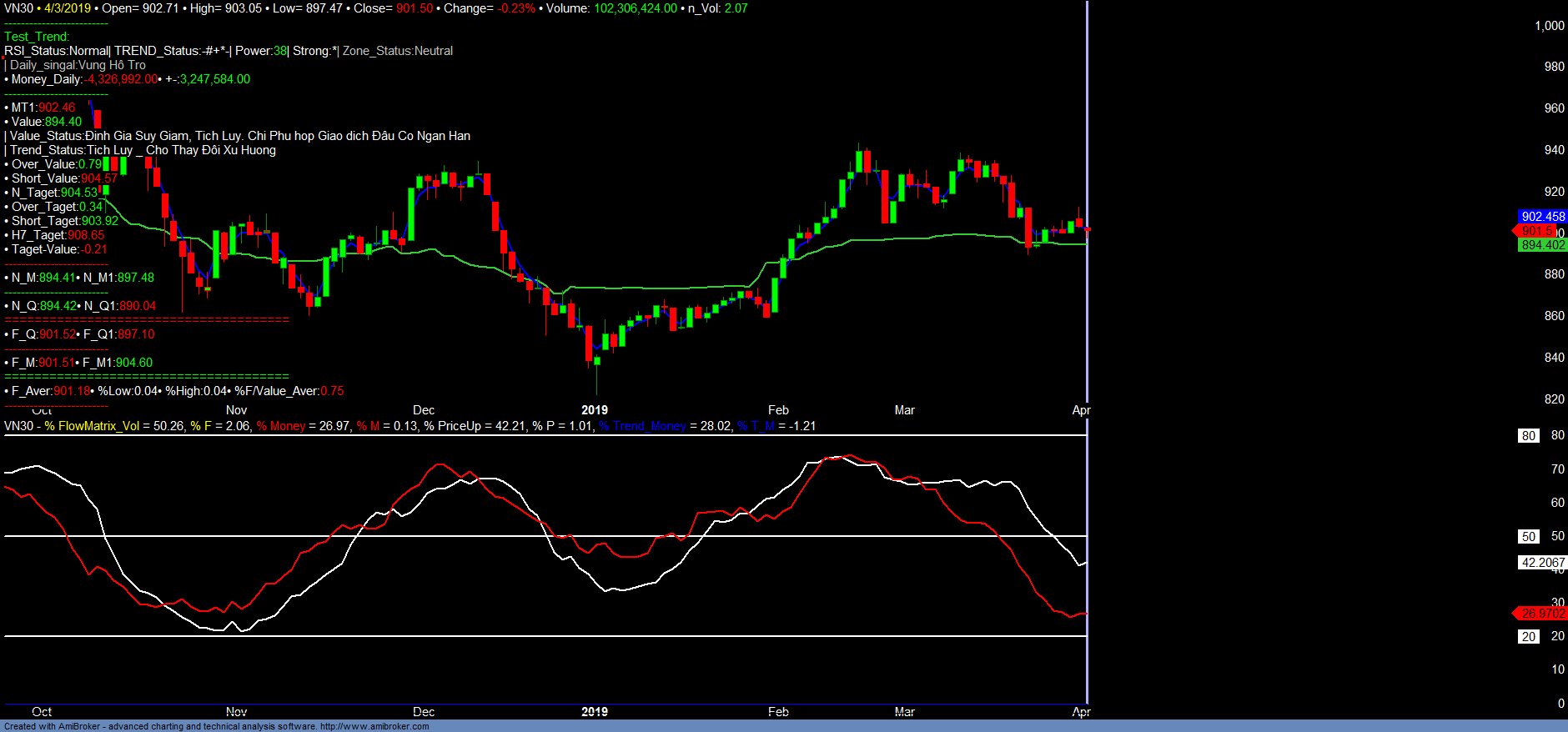Screen dimensions: 1568x732
Task: Click the yellow % FlowMatrix_Vol label
Action: (92, 426)
